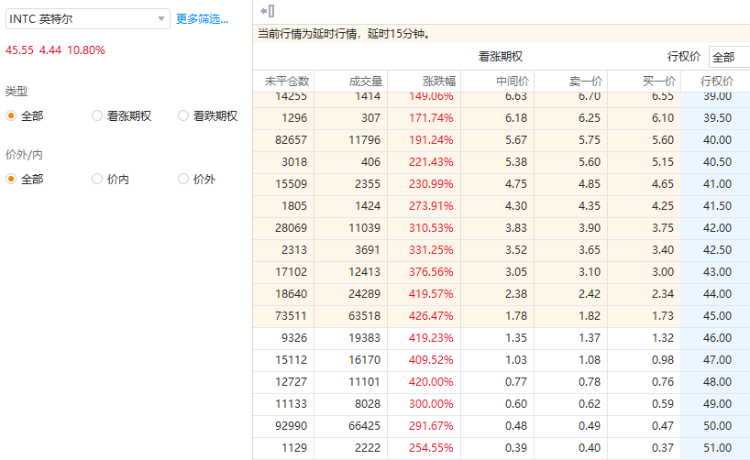This screenshot has height=460, width=750.
Task: Click the 看涨期权 section heading
Action: pos(500,56)
